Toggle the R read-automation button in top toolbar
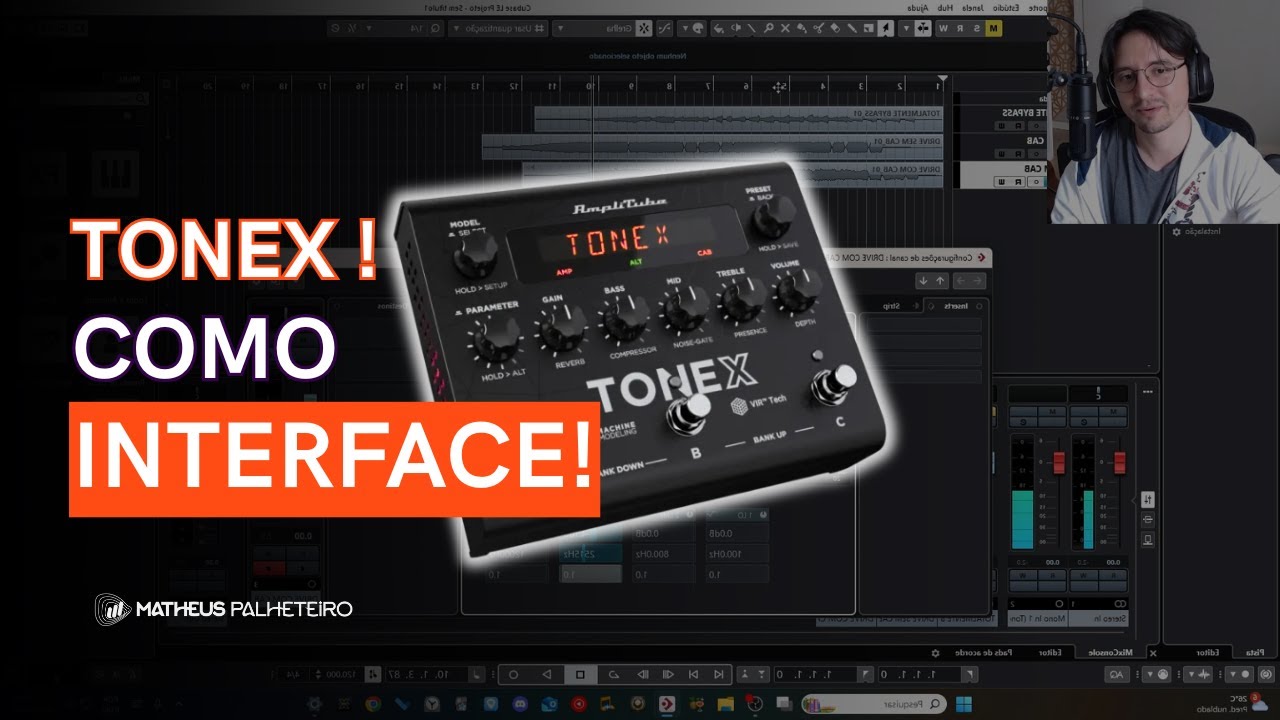Viewport: 1280px width, 720px height. tap(960, 28)
